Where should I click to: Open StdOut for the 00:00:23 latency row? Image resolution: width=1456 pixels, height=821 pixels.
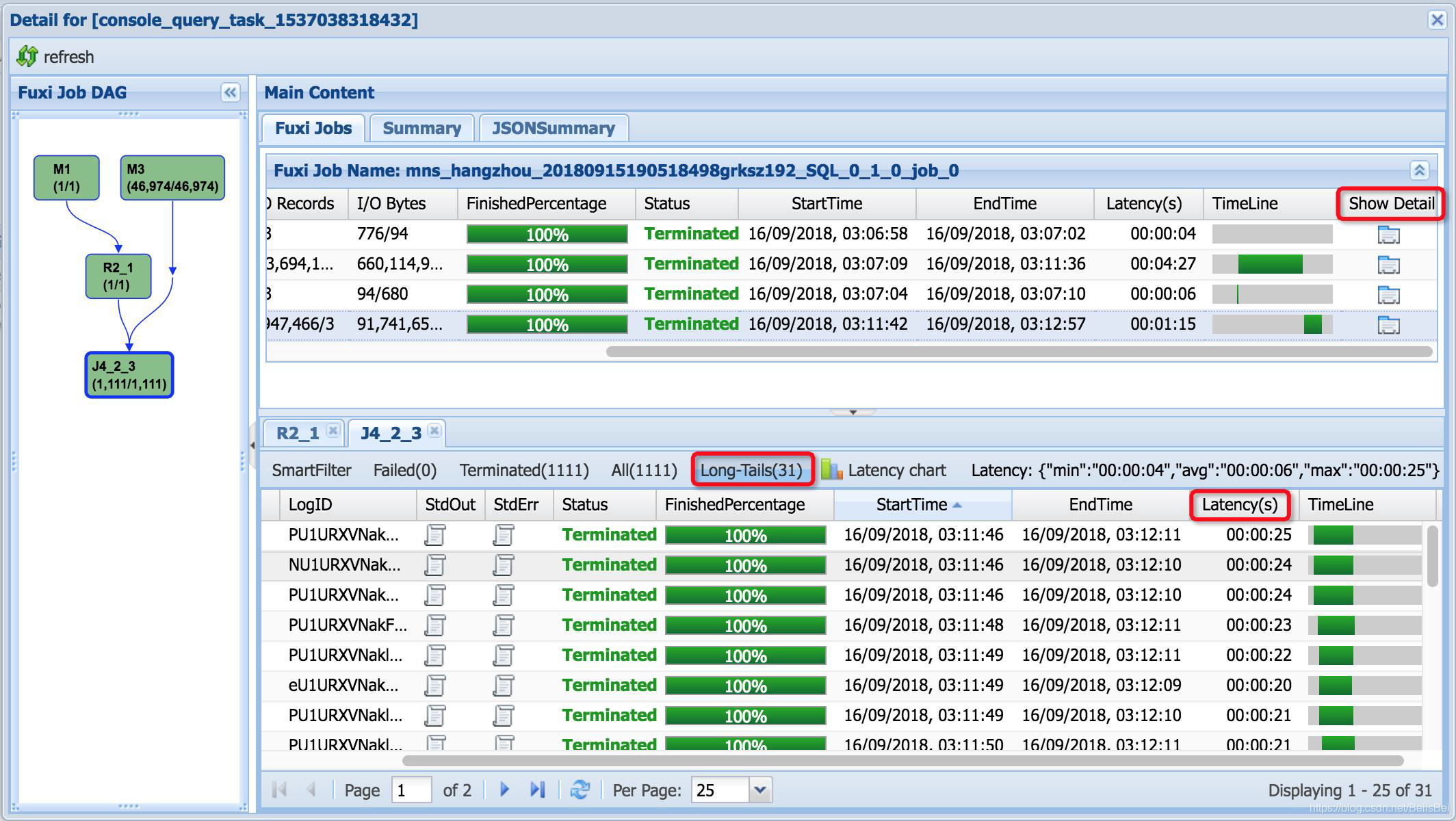(x=435, y=625)
